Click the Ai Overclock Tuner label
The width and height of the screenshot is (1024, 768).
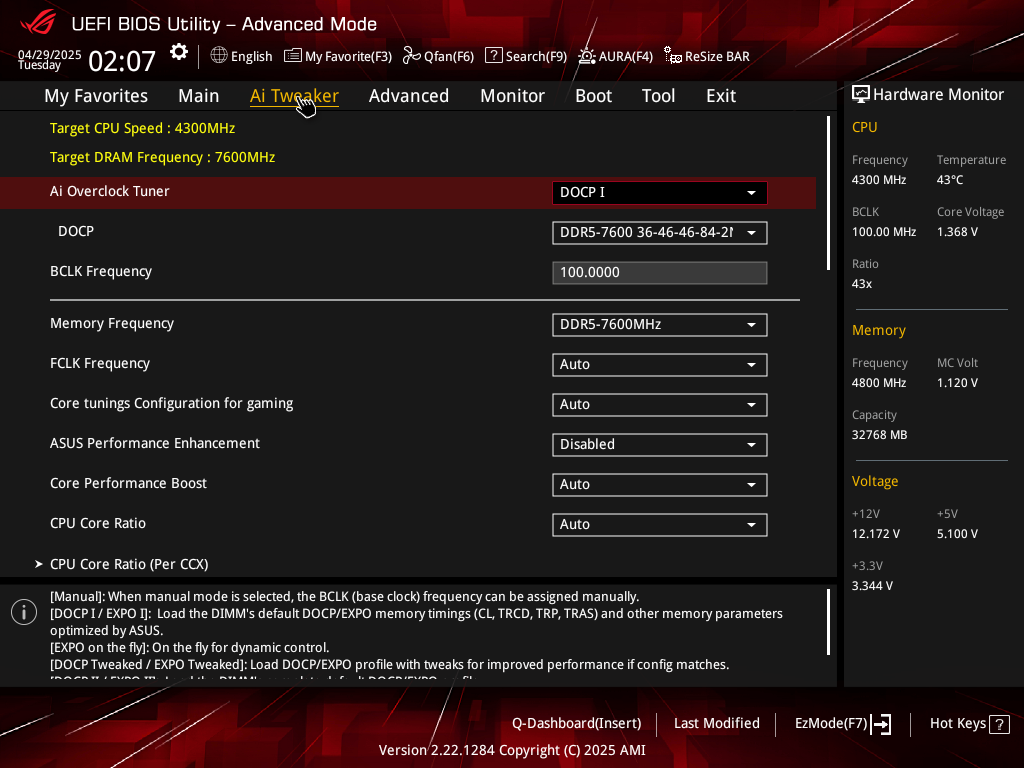[x=110, y=191]
